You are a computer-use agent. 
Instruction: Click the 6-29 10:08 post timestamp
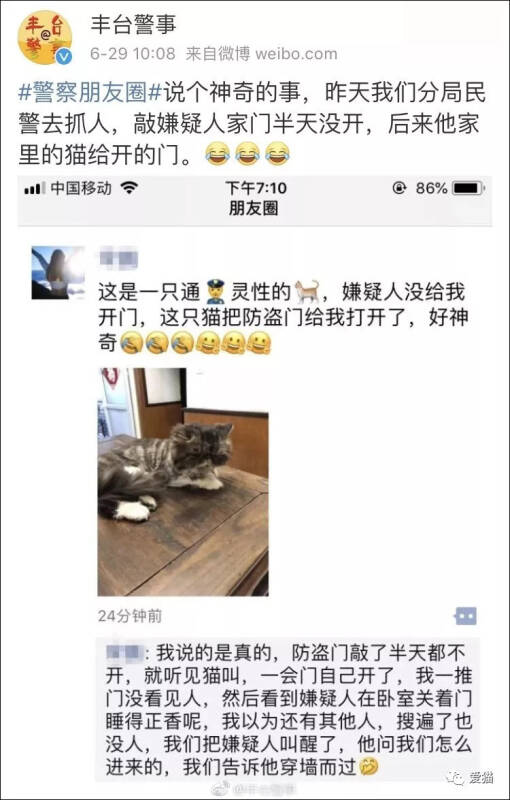(x=133, y=54)
